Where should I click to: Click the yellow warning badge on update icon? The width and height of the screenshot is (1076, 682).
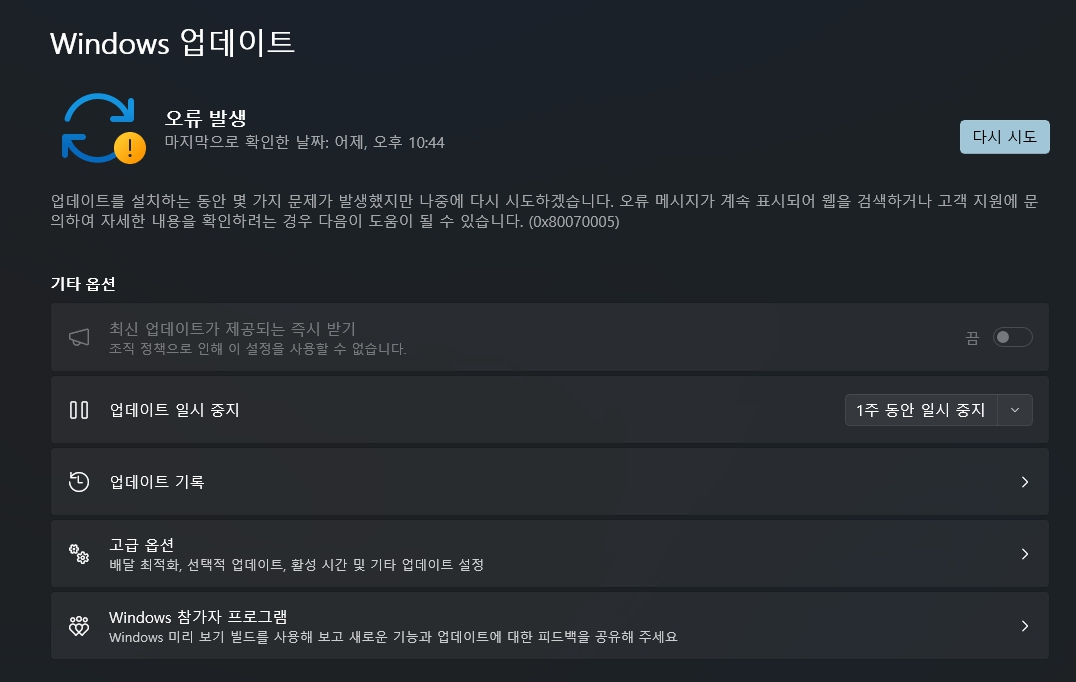[130, 148]
